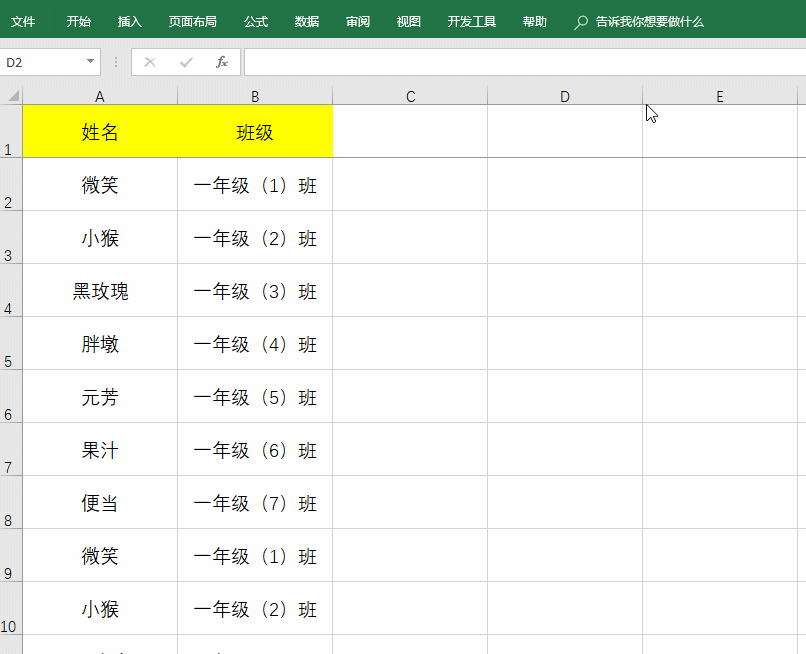The width and height of the screenshot is (806, 654).
Task: Select cell 小猴 in row 3
Action: 100,237
